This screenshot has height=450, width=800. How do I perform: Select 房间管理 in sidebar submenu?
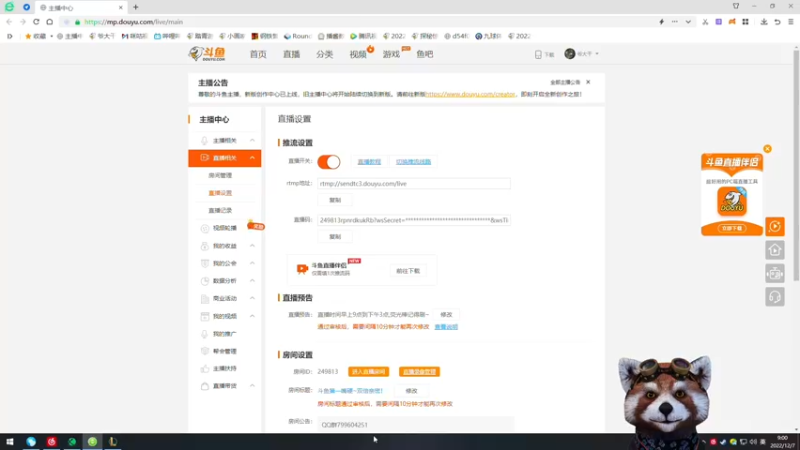coord(220,176)
